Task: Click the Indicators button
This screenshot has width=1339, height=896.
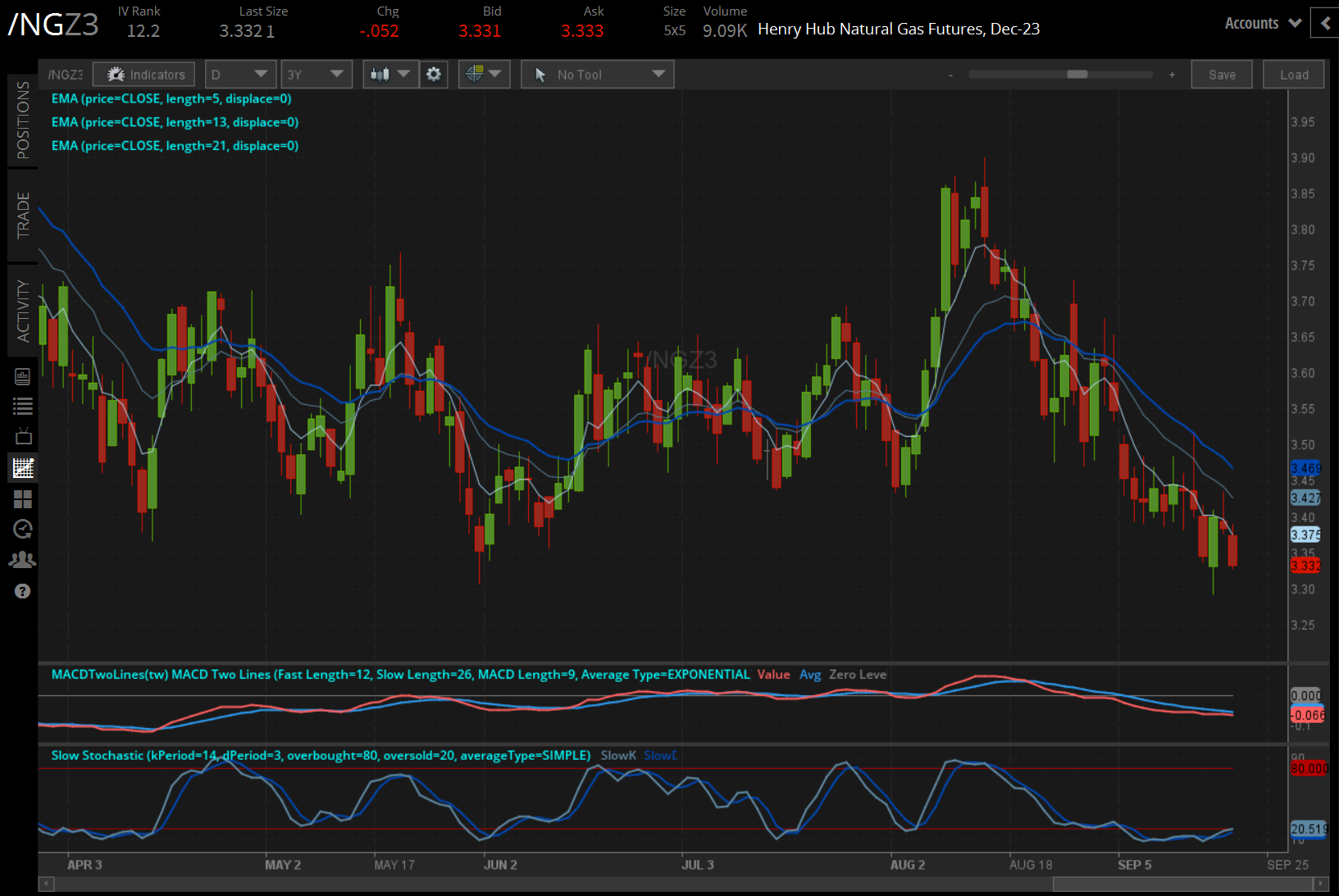Action: [144, 75]
